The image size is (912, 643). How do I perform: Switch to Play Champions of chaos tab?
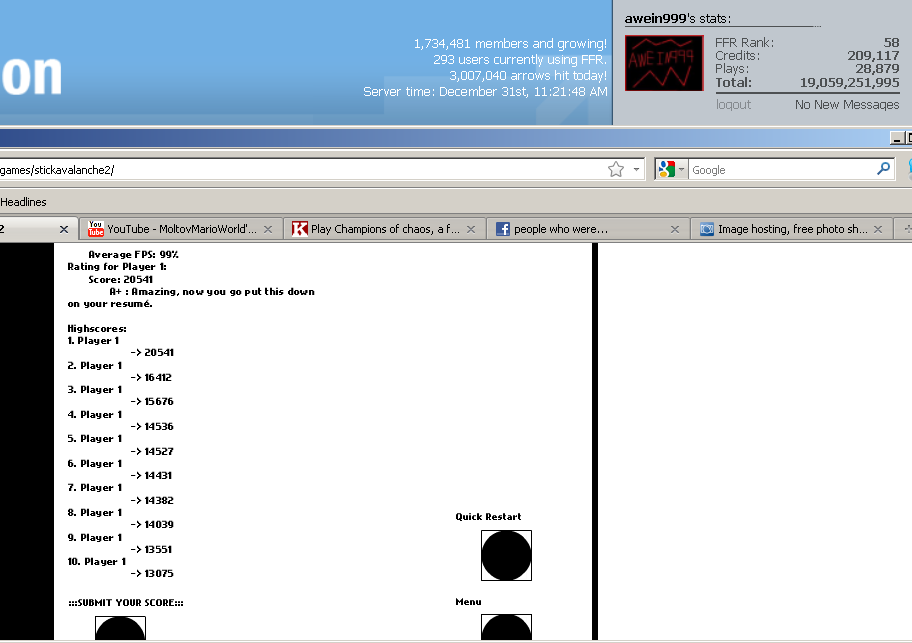pyautogui.click(x=375, y=229)
